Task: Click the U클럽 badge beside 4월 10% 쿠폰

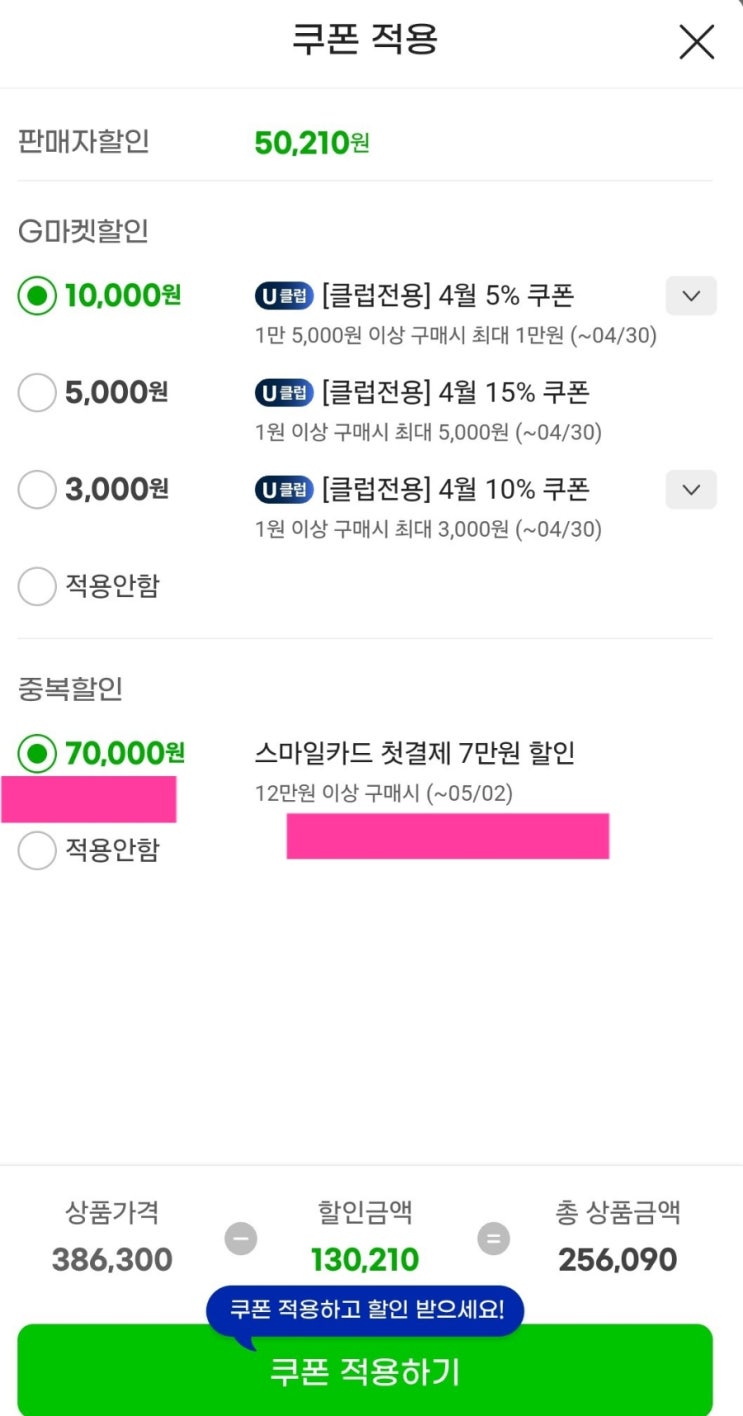Action: pyautogui.click(x=284, y=490)
